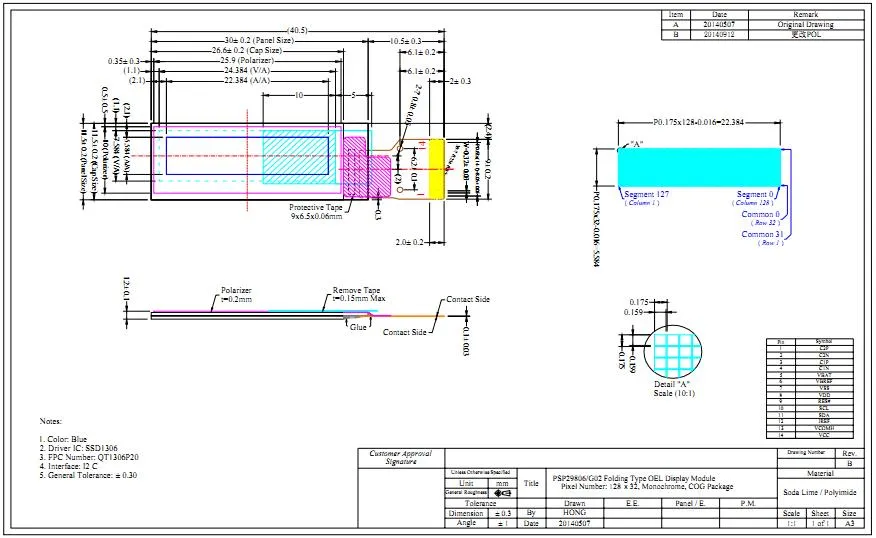Viewport: 876px width, 538px height.
Task: Click the "Glue" label in side view
Action: 357,326
